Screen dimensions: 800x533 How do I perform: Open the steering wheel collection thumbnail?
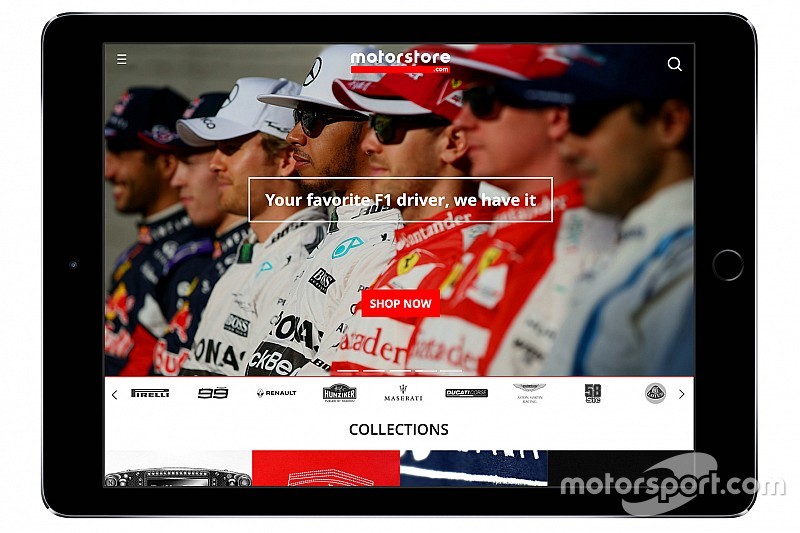[x=178, y=468]
